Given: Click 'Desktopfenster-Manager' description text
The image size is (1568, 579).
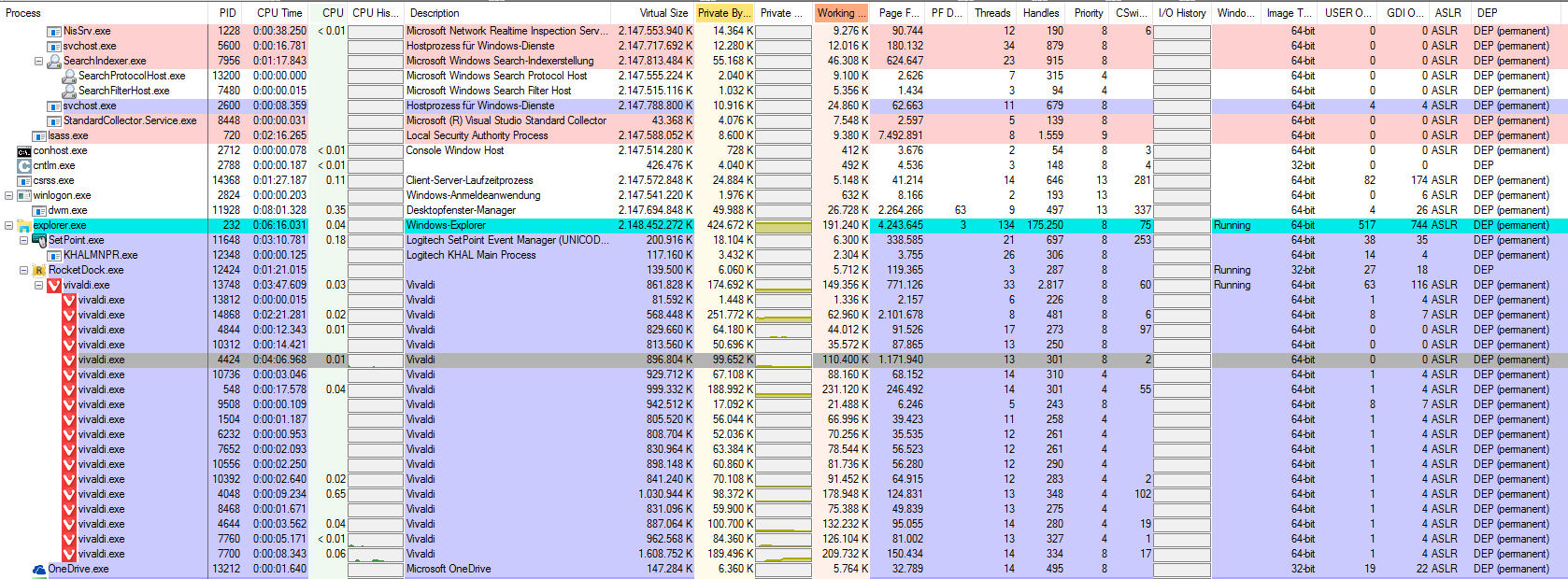Looking at the screenshot, I should [x=461, y=210].
